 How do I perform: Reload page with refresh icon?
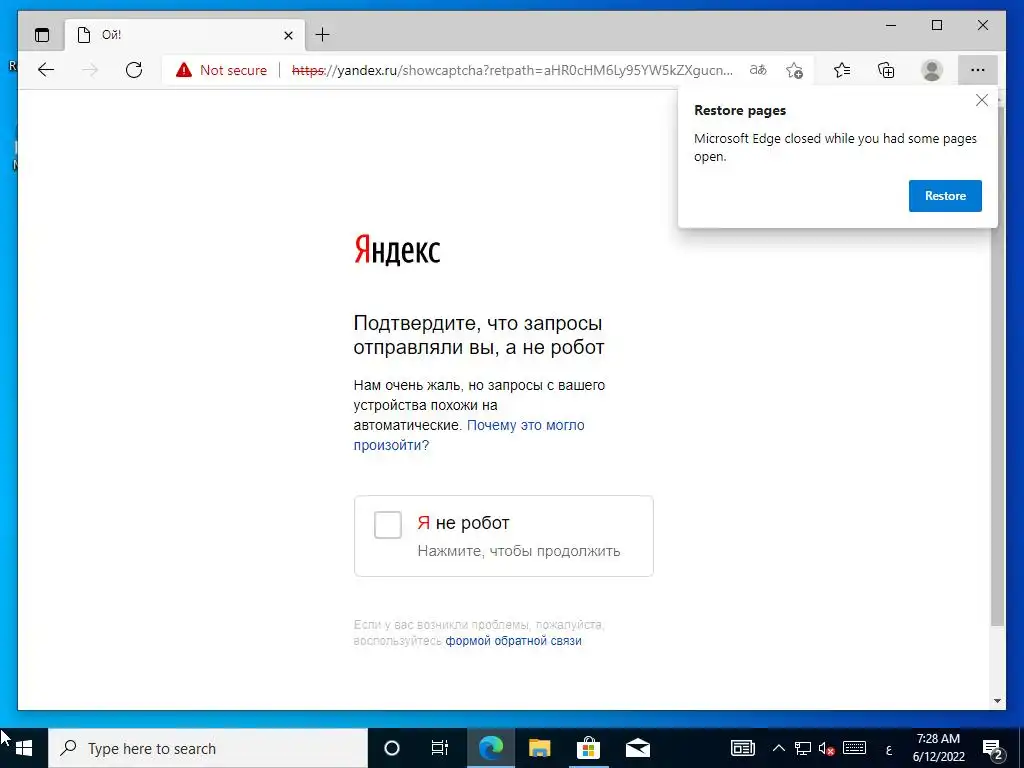[134, 70]
